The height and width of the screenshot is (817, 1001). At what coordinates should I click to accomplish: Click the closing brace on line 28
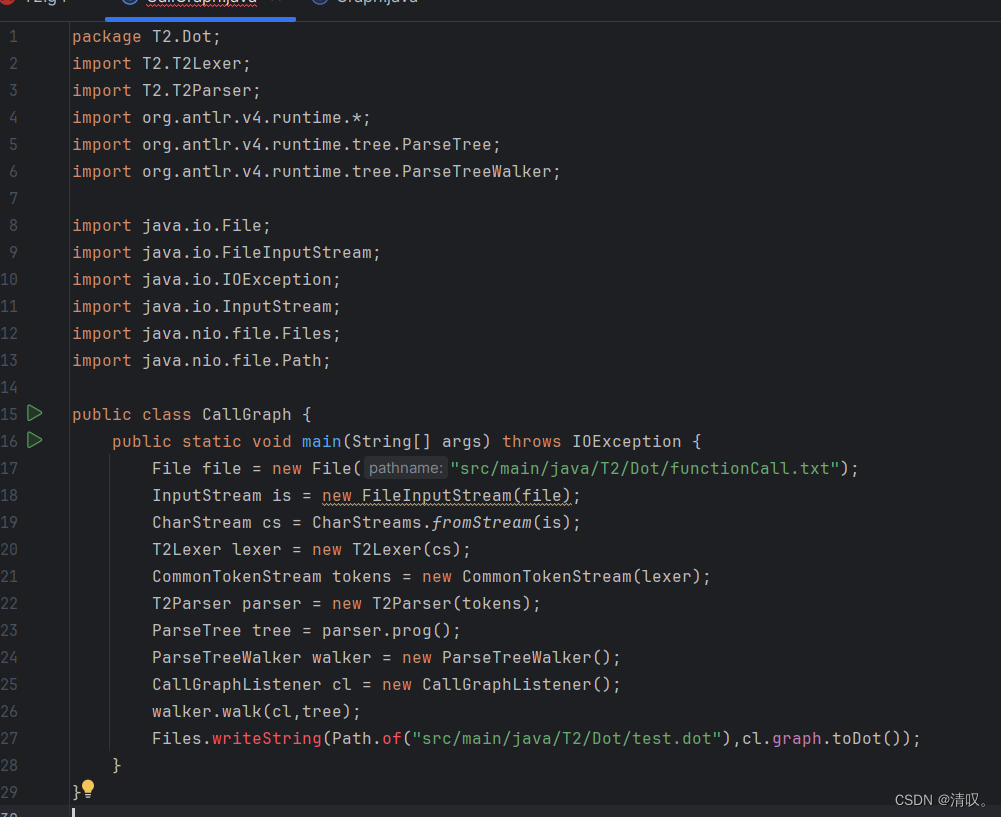(x=116, y=765)
